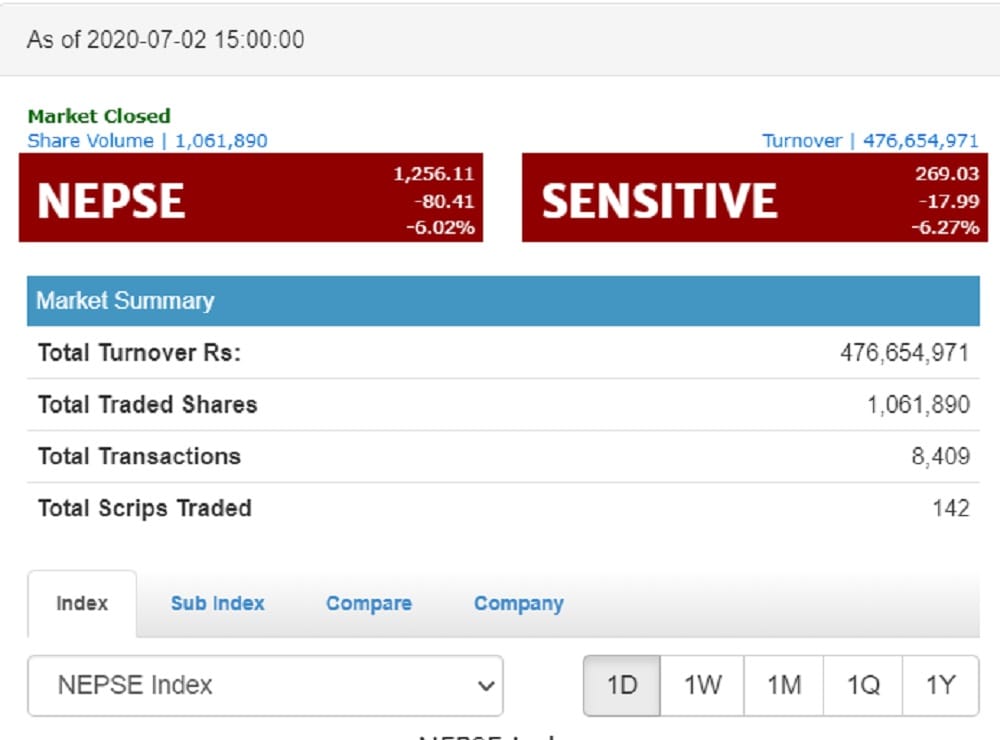The image size is (1000, 740).
Task: Click the SENSITIVE change -17.99
Action: 949,201
